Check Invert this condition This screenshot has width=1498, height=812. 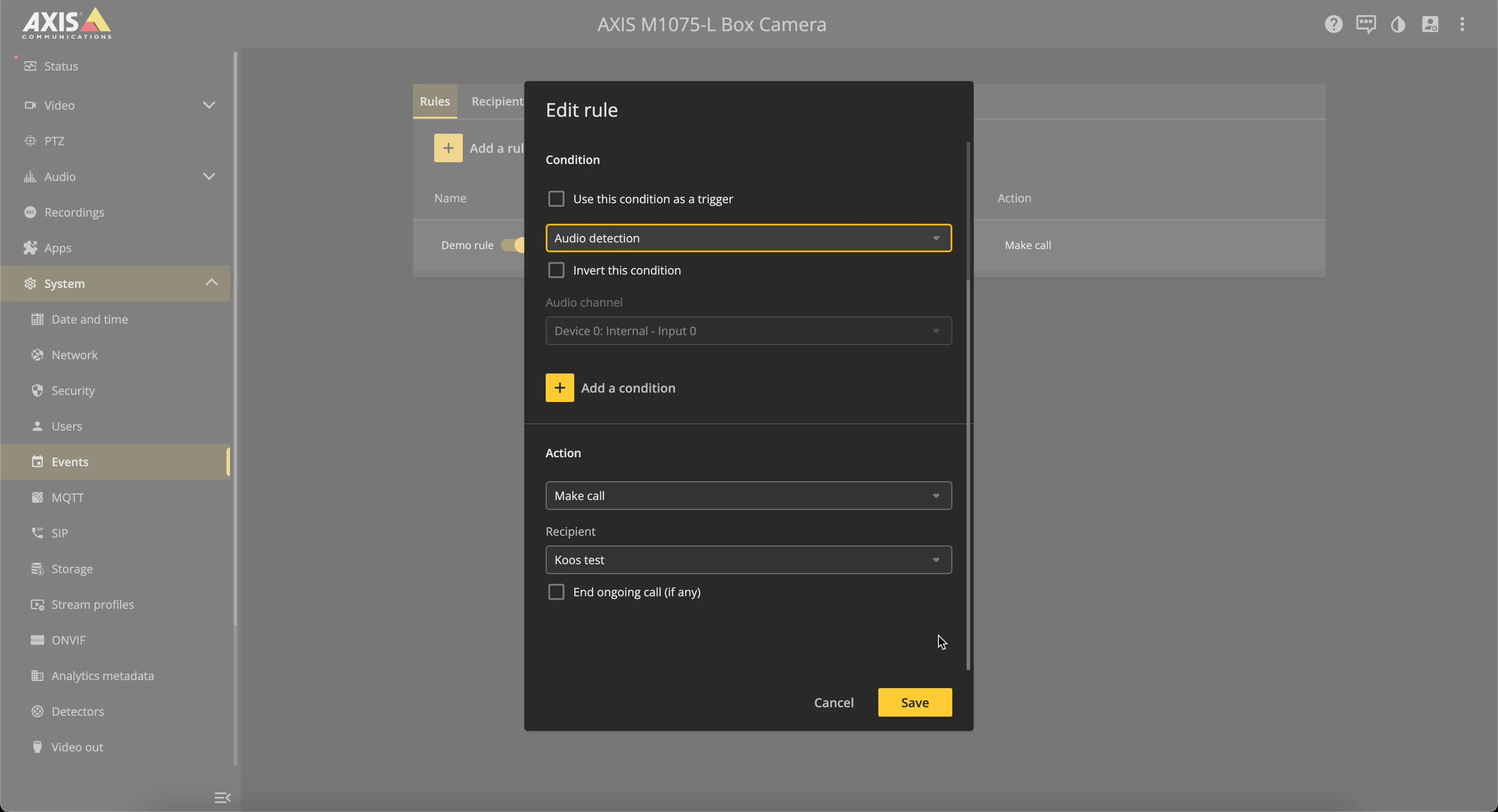[556, 270]
